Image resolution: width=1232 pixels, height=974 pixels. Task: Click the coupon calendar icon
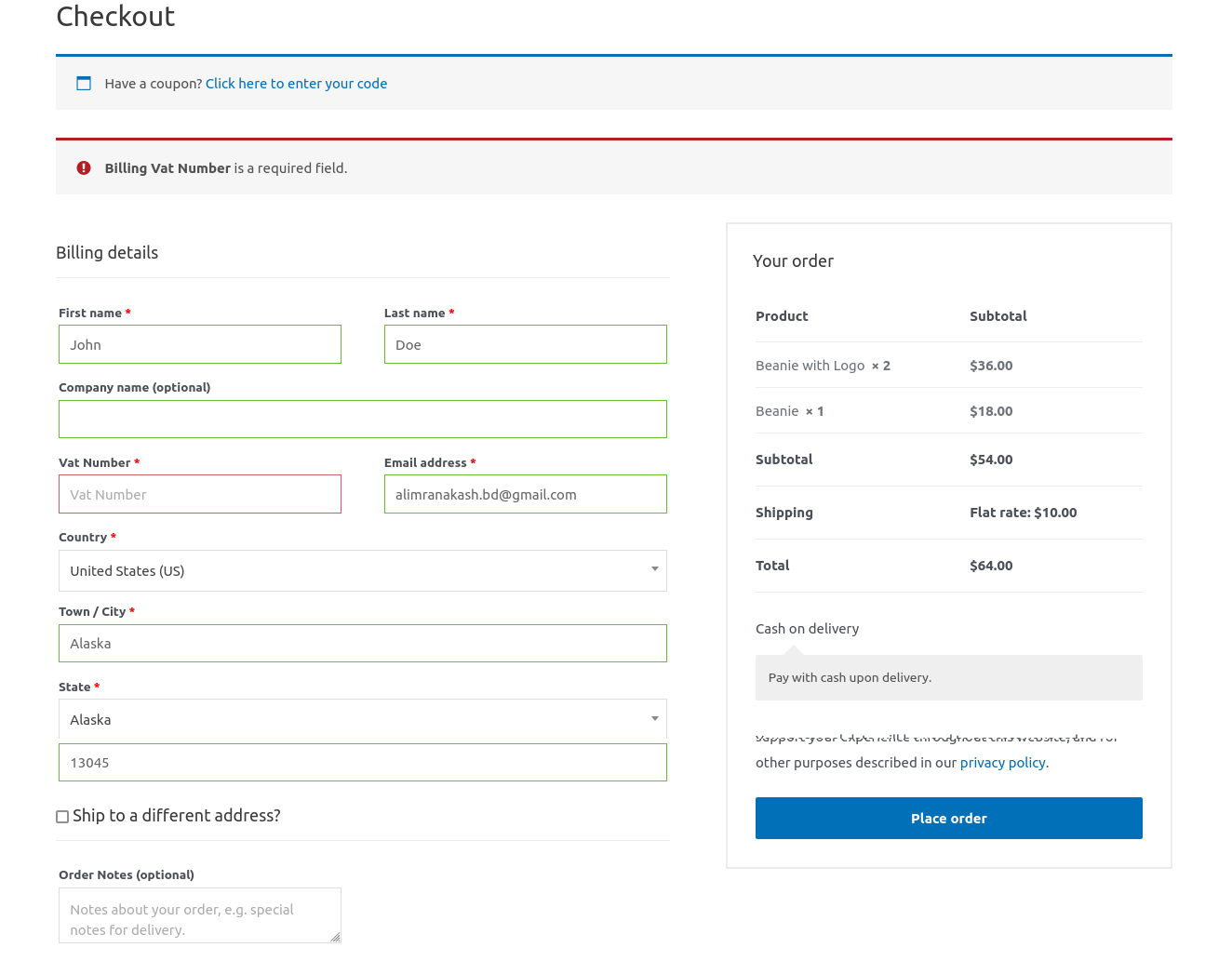point(84,83)
